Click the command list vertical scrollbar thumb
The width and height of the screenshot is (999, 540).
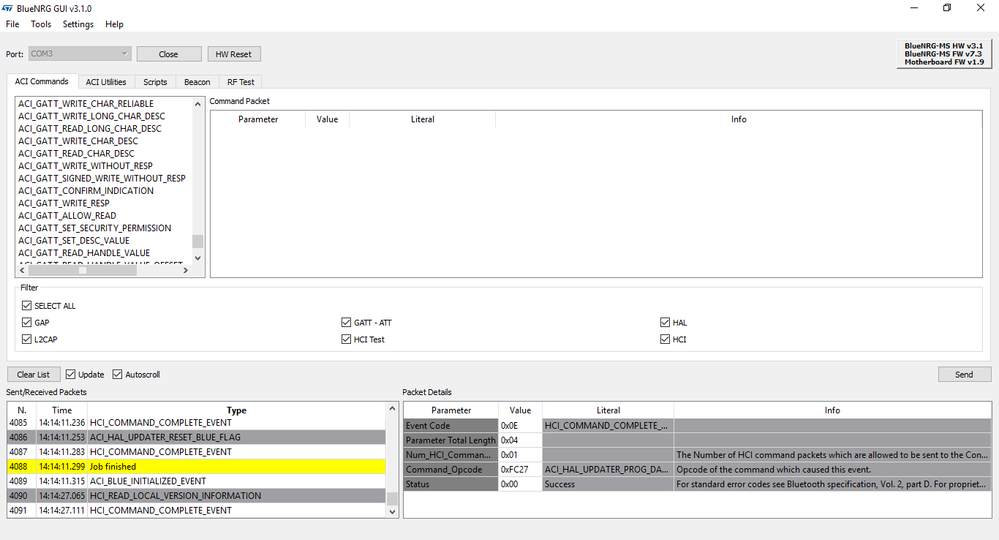(198, 241)
